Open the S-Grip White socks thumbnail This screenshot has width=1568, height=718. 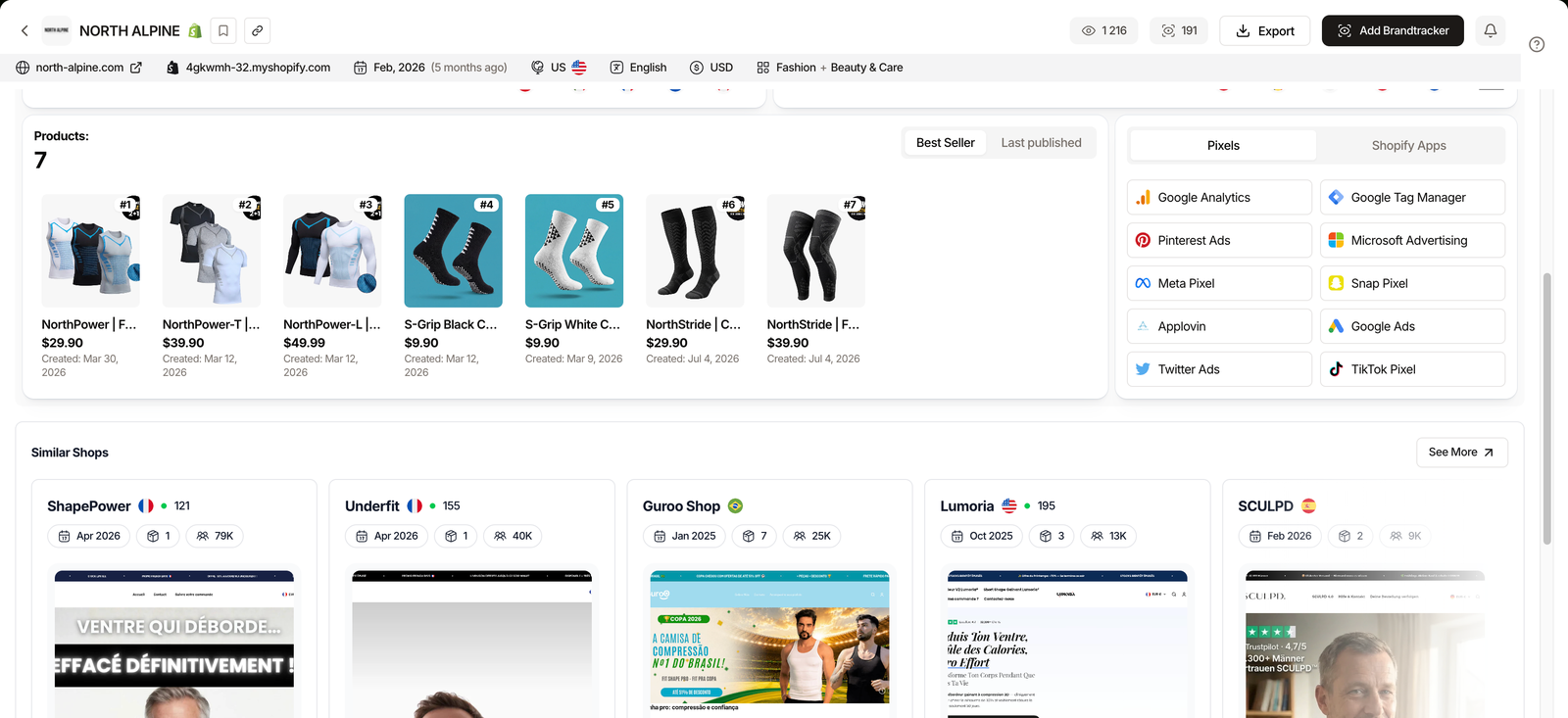point(574,251)
